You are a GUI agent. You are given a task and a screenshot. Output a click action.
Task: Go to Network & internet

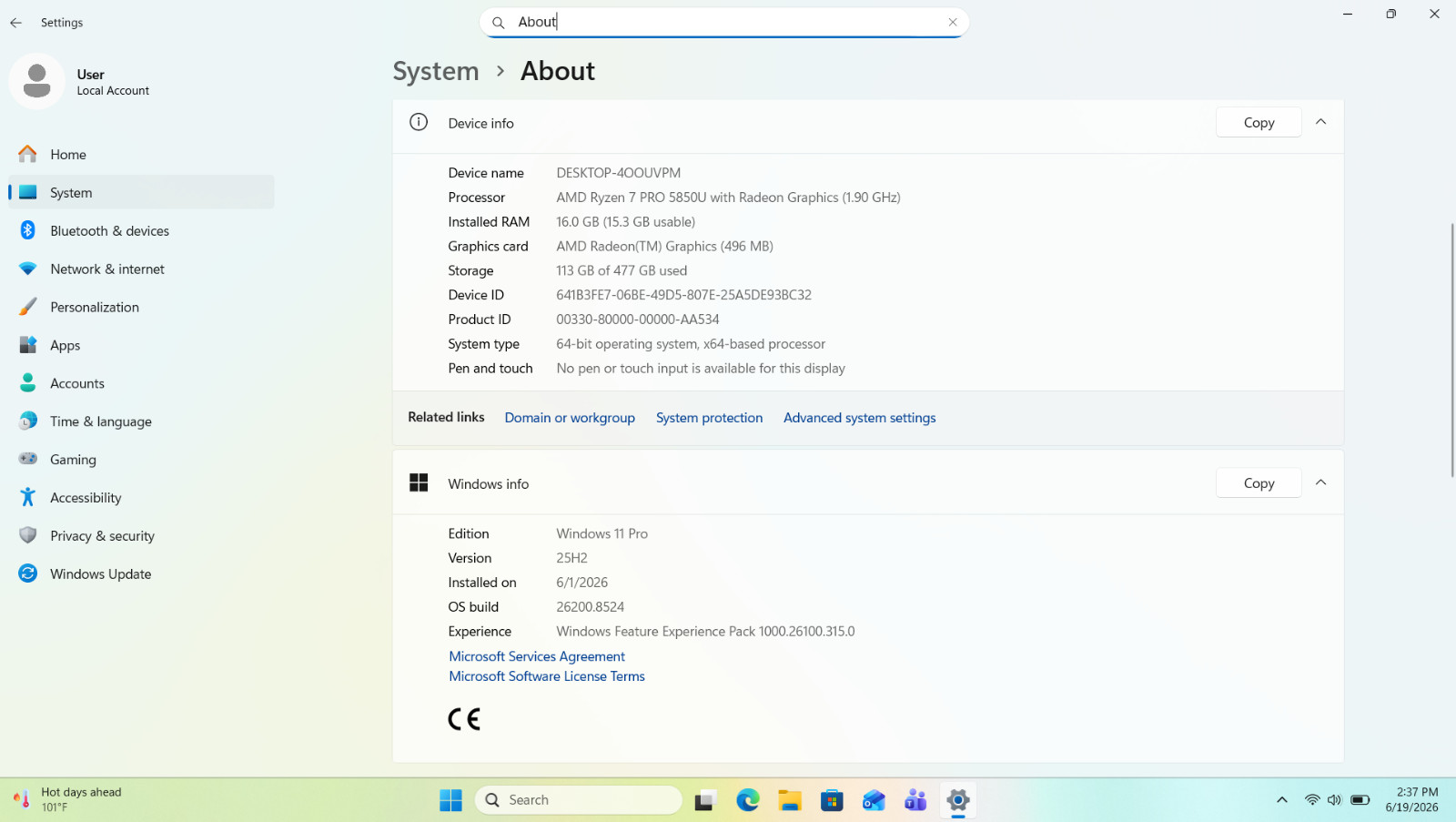pos(141,269)
